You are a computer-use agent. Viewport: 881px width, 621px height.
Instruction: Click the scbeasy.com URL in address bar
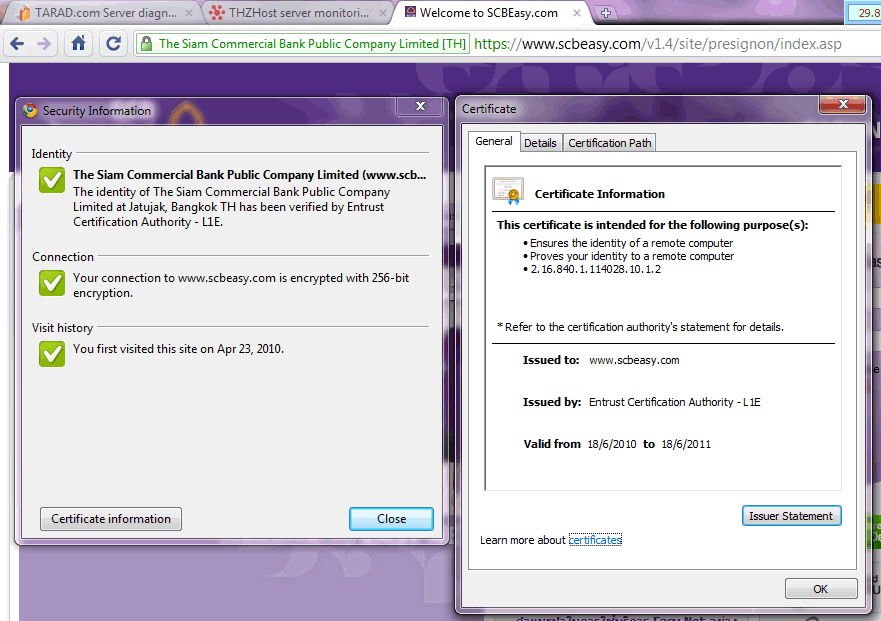point(657,44)
